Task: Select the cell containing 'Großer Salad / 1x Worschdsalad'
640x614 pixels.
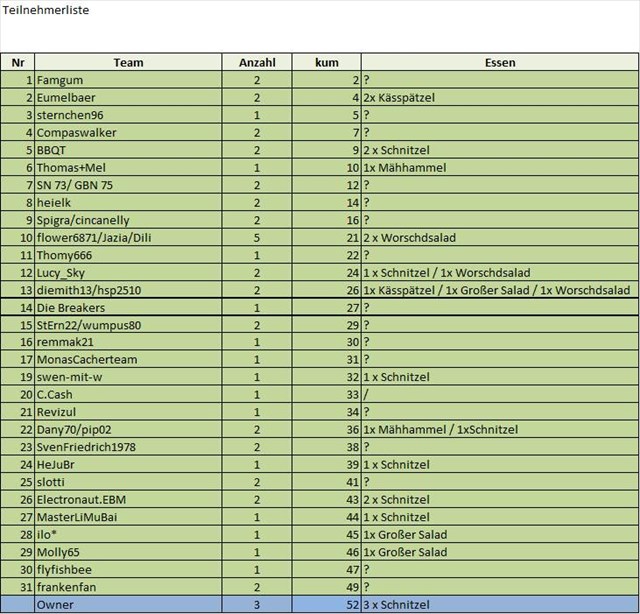Action: (500, 291)
